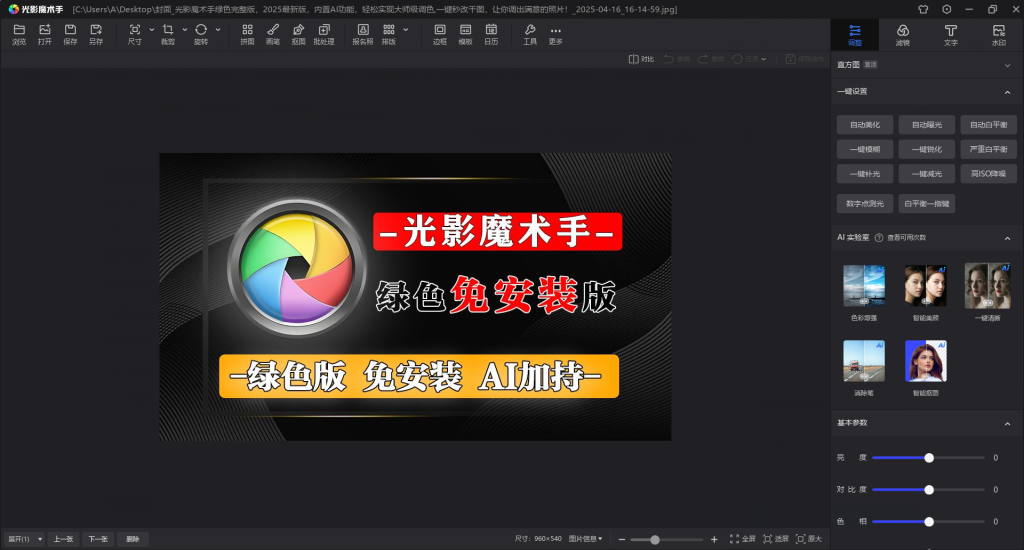Click the 重做 redo arrow
Image resolution: width=1024 pixels, height=550 pixels.
click(x=711, y=59)
